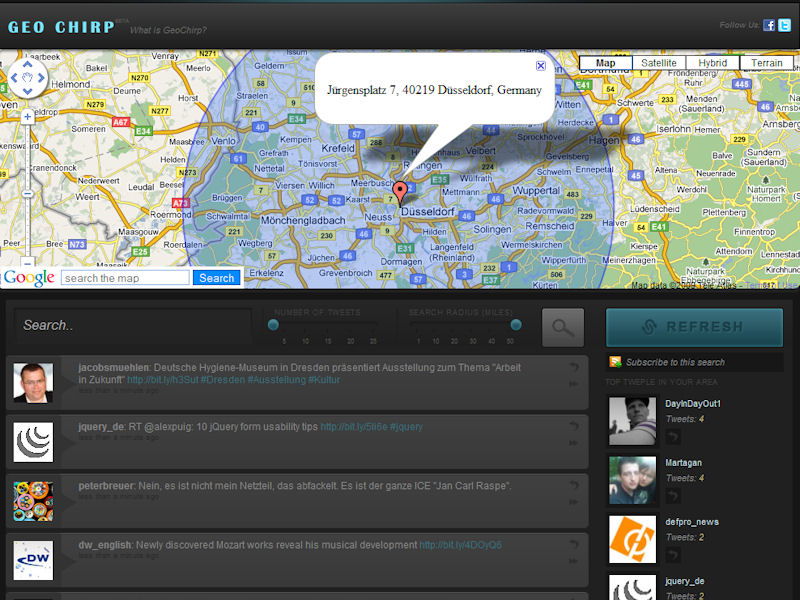
Task: Click the Refresh button
Action: 694,327
